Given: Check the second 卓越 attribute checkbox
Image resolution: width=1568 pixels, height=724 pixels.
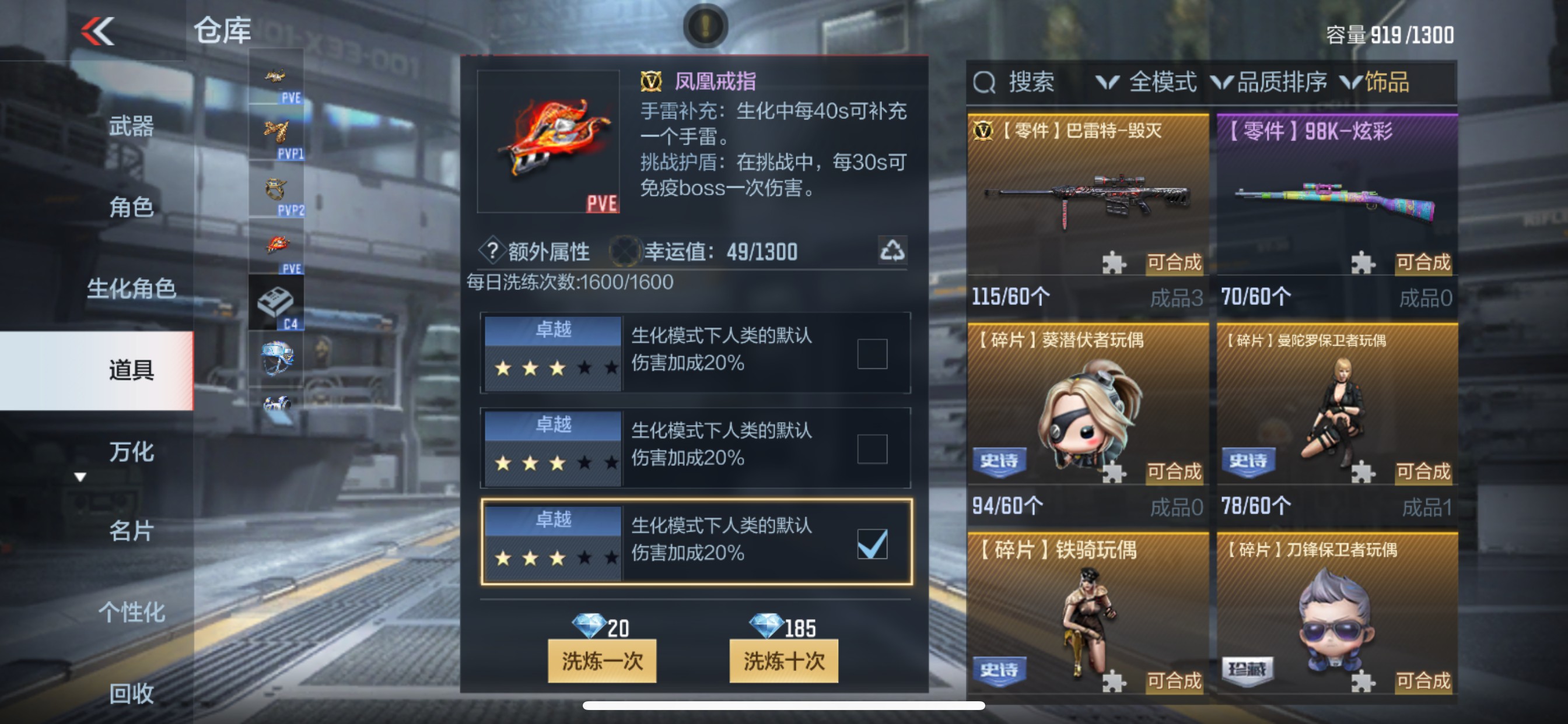Looking at the screenshot, I should point(871,448).
